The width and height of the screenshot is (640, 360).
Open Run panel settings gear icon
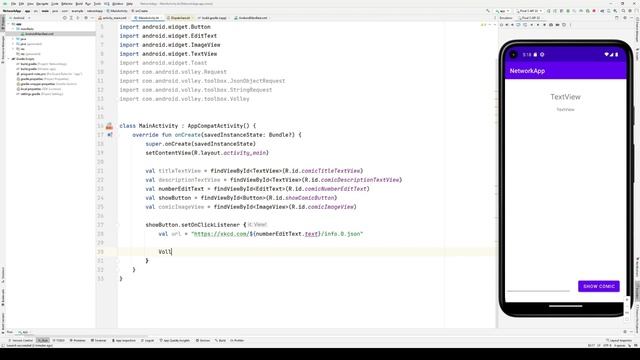click(x=625, y=331)
